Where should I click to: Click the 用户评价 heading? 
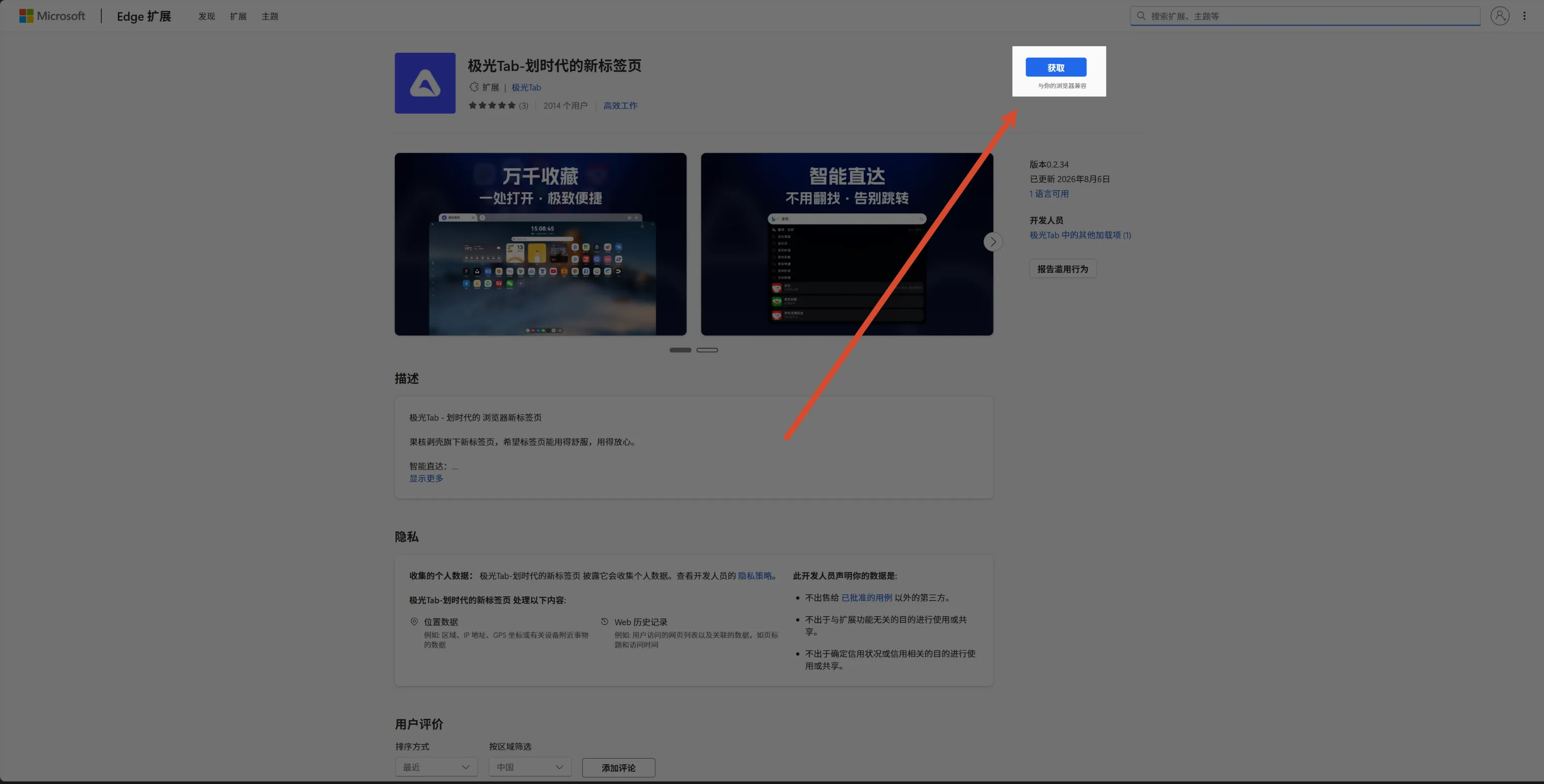click(418, 724)
